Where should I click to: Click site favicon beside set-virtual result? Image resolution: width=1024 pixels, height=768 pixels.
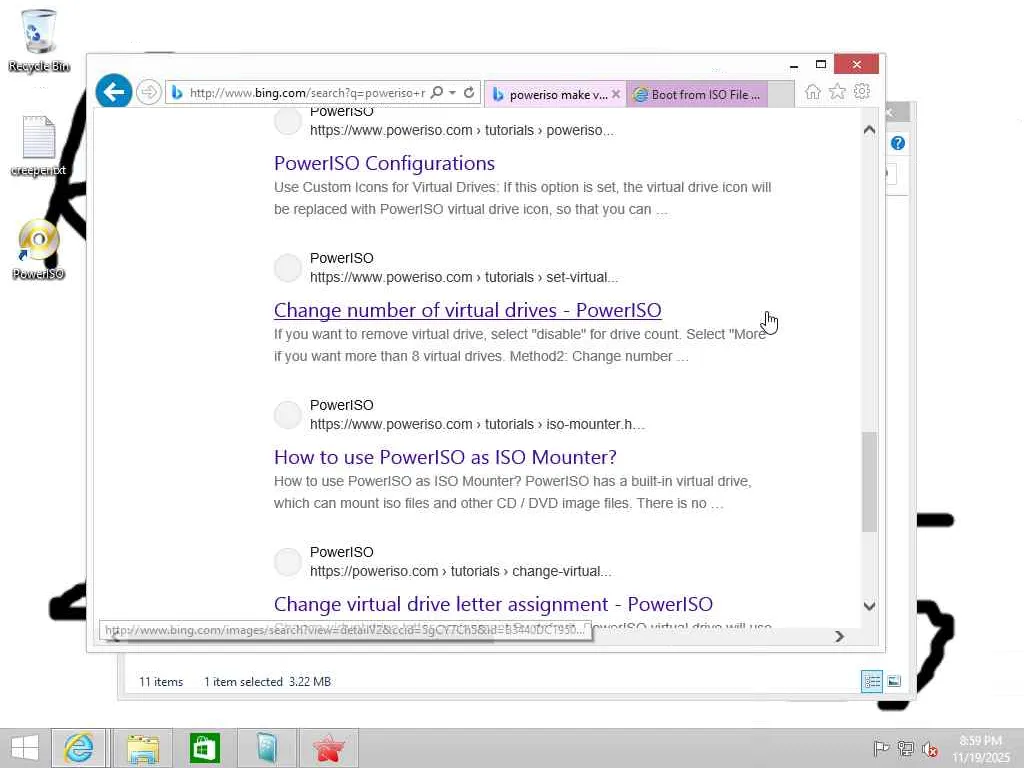pyautogui.click(x=287, y=268)
